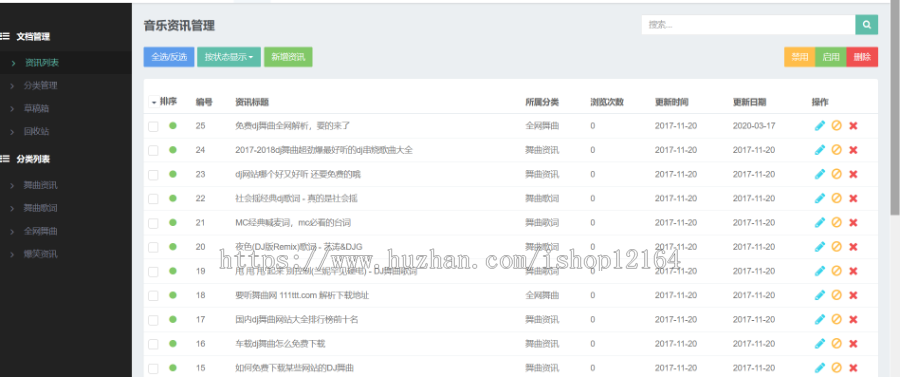Click the red 删除 button
This screenshot has height=377, width=900.
pyautogui.click(x=862, y=57)
